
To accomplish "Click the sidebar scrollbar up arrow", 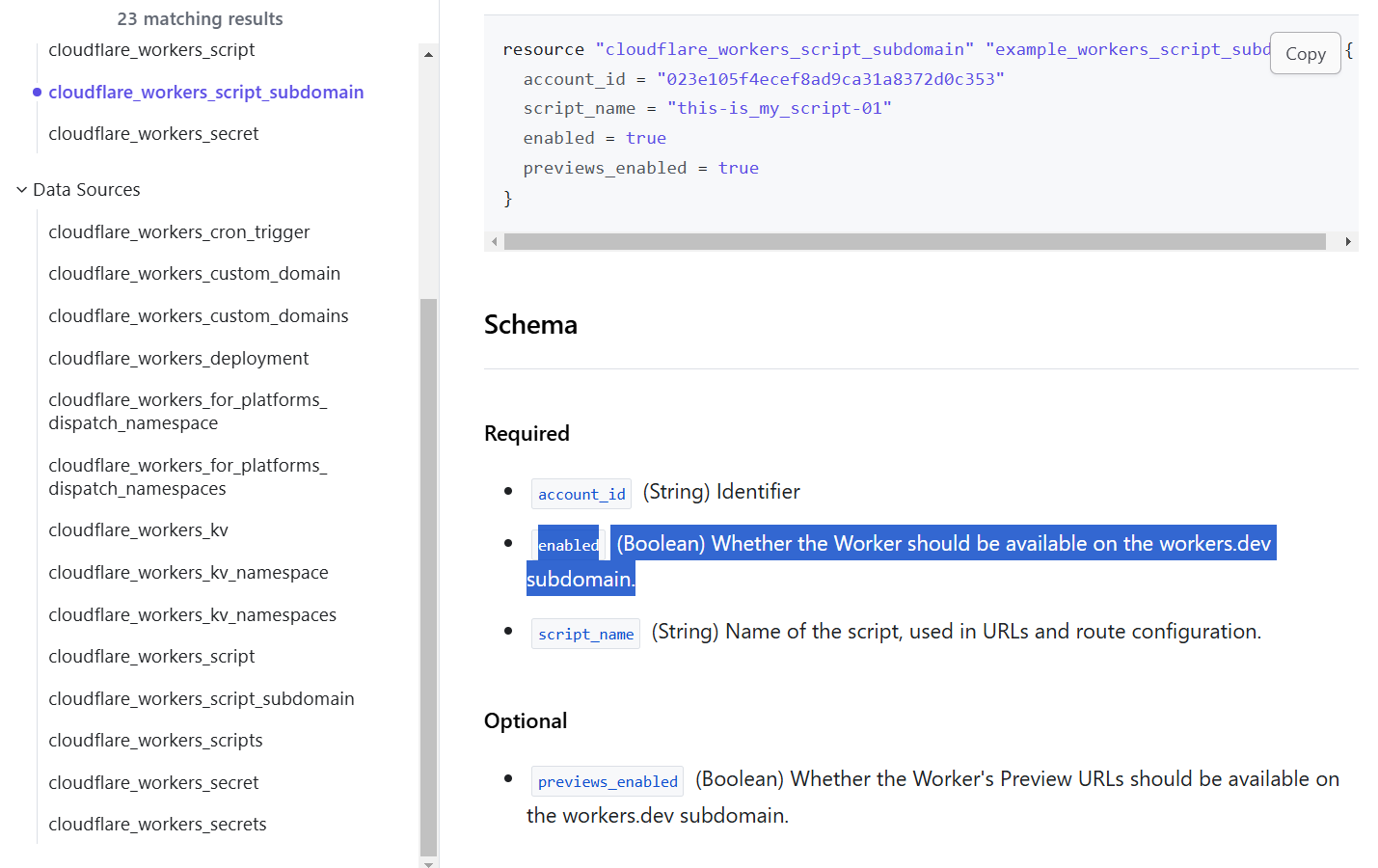I will 428,55.
